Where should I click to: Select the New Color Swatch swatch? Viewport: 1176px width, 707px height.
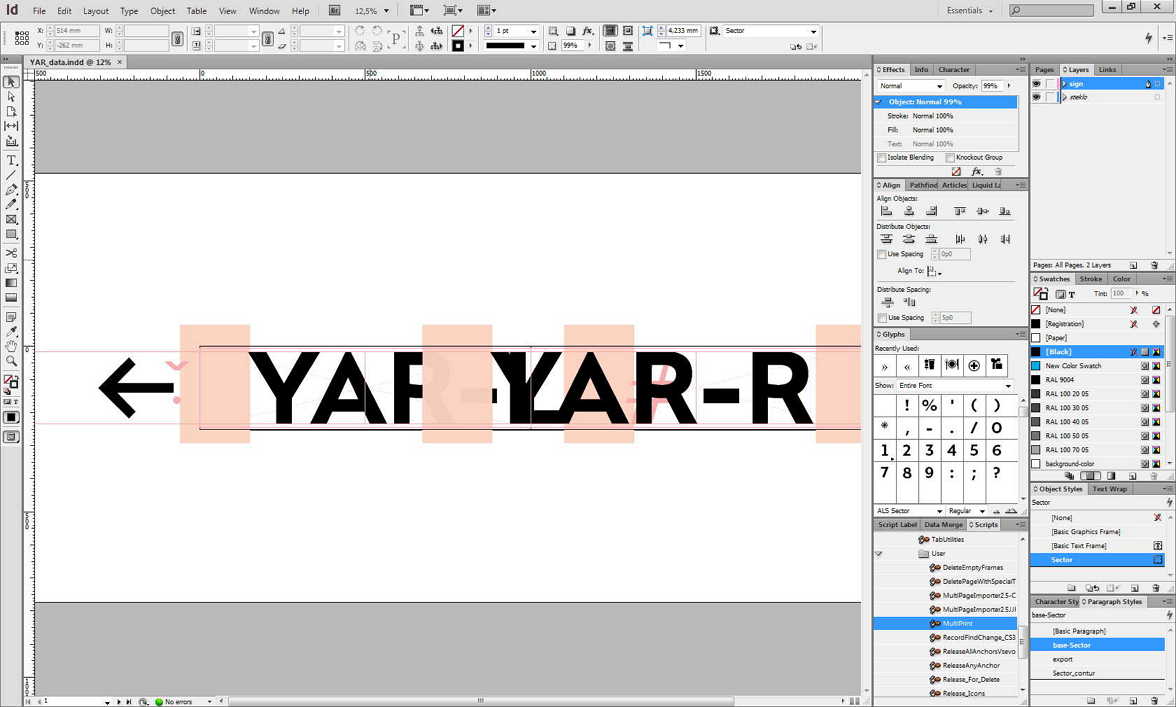click(1073, 366)
